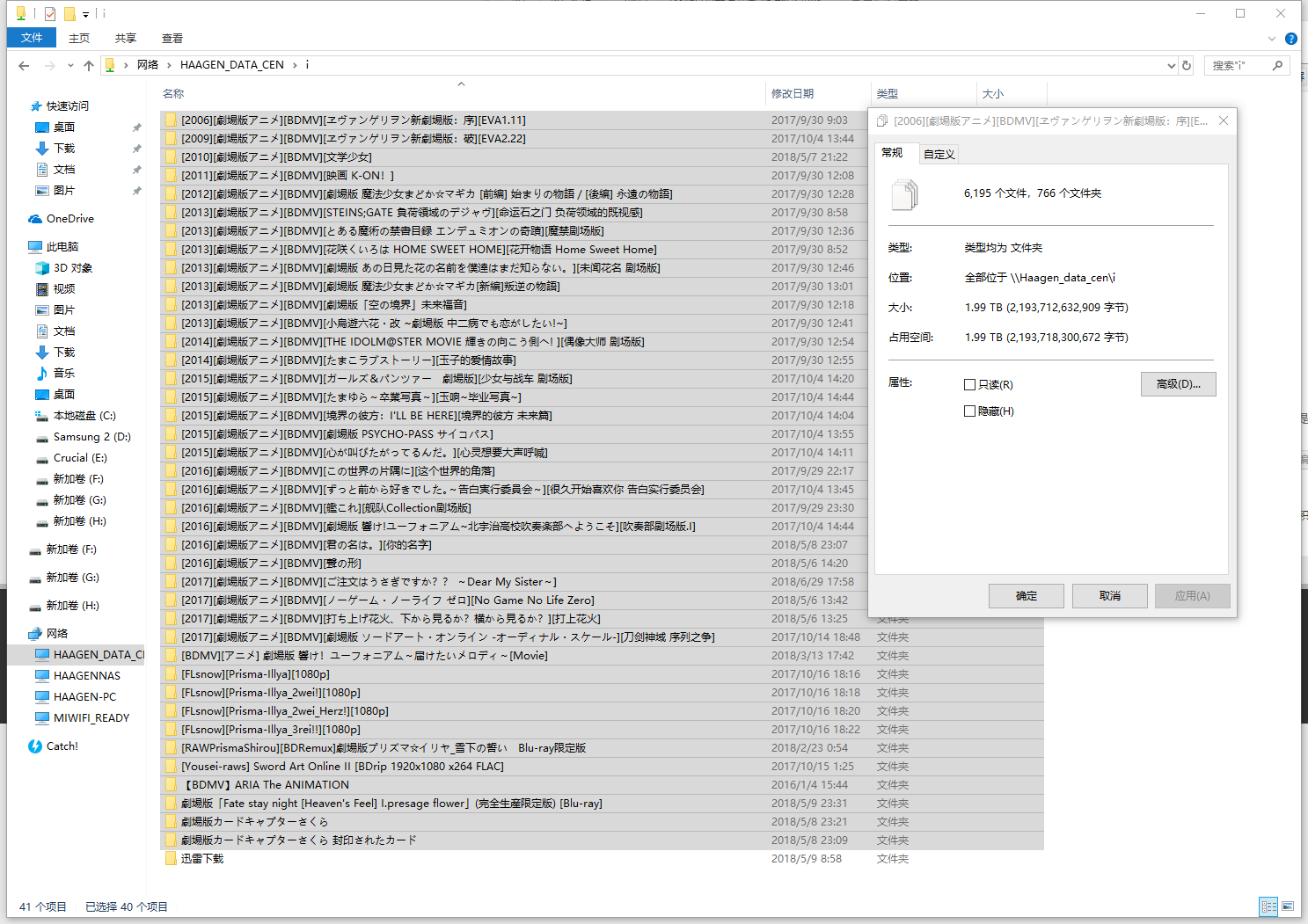Click HAAGEN_DATA_CEN breadcrumb in address bar
The image size is (1308, 924).
[232, 65]
